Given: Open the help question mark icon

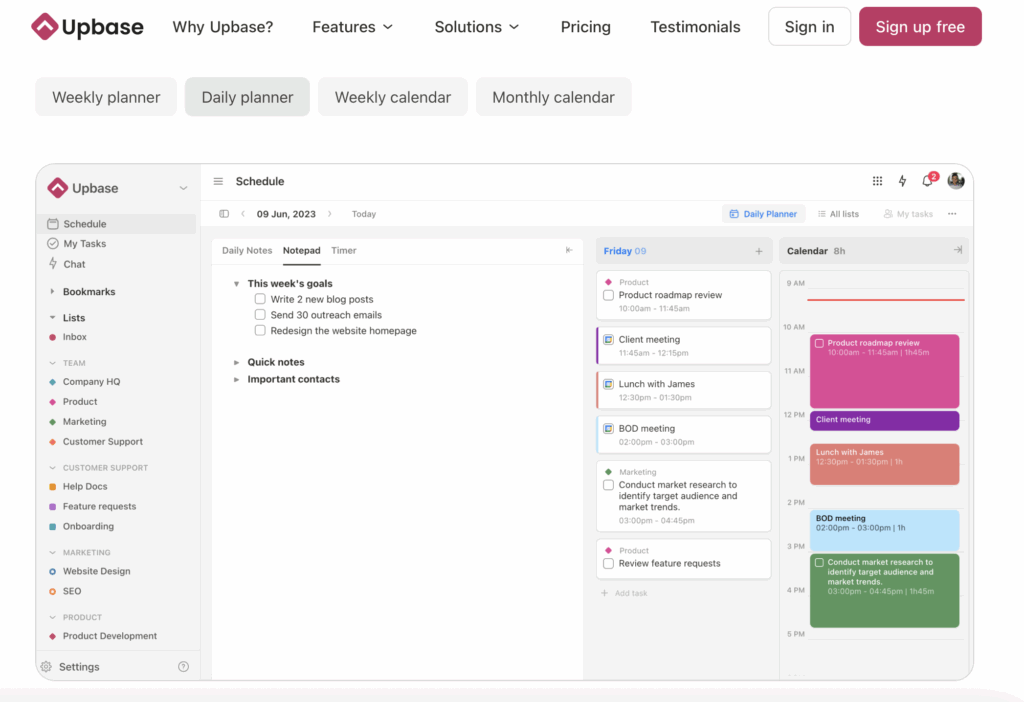Looking at the screenshot, I should point(184,667).
